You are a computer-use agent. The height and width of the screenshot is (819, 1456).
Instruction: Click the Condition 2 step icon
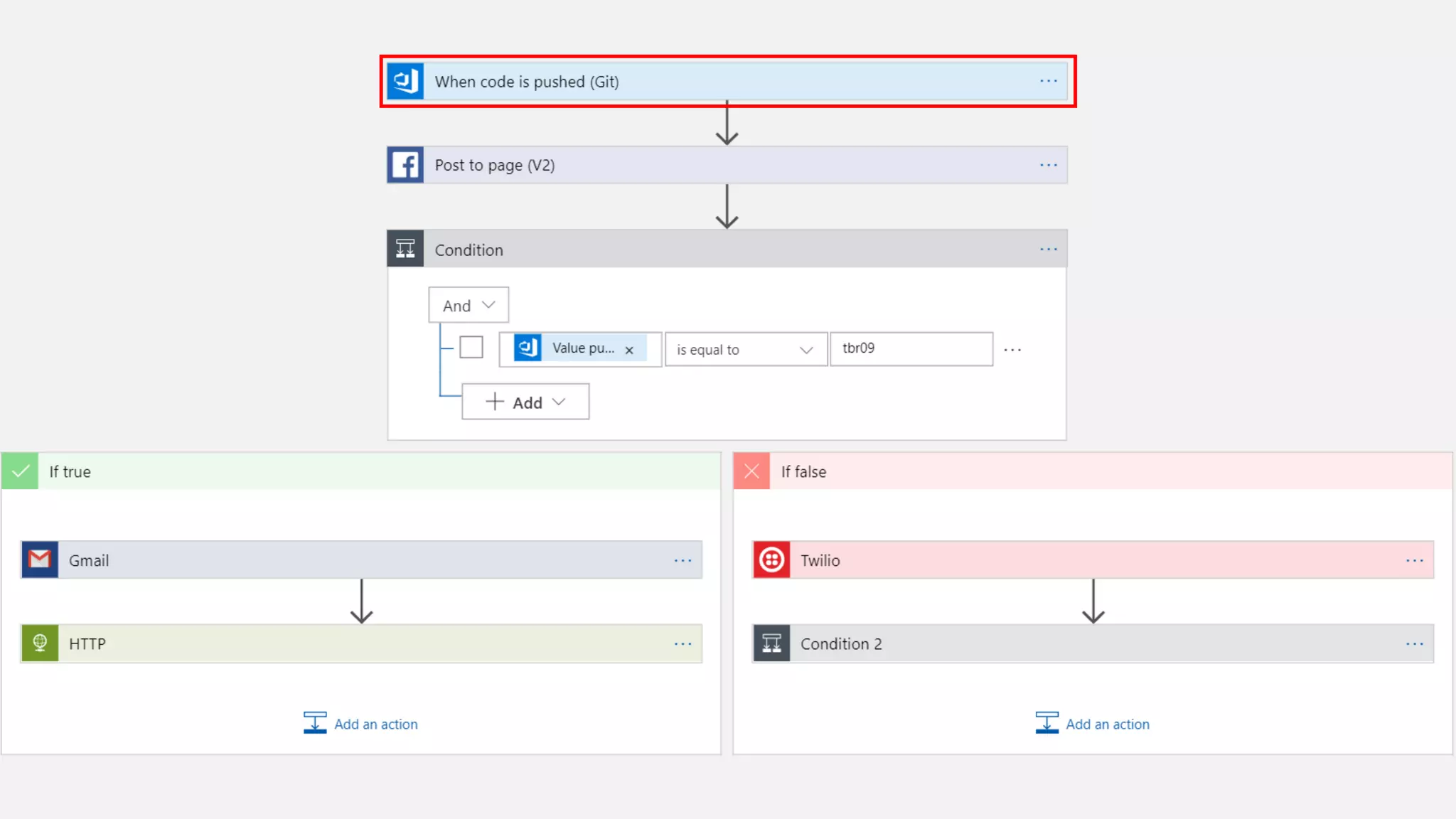tap(771, 643)
